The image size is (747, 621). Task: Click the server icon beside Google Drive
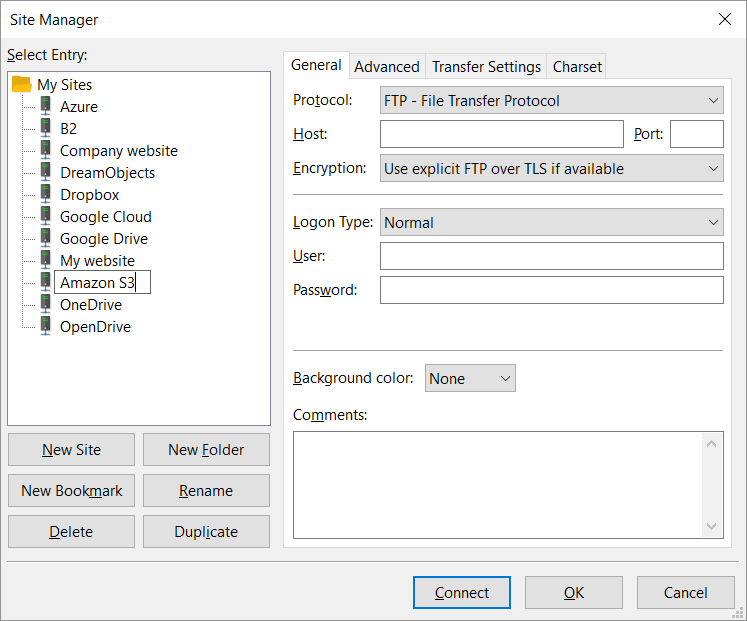pyautogui.click(x=46, y=238)
